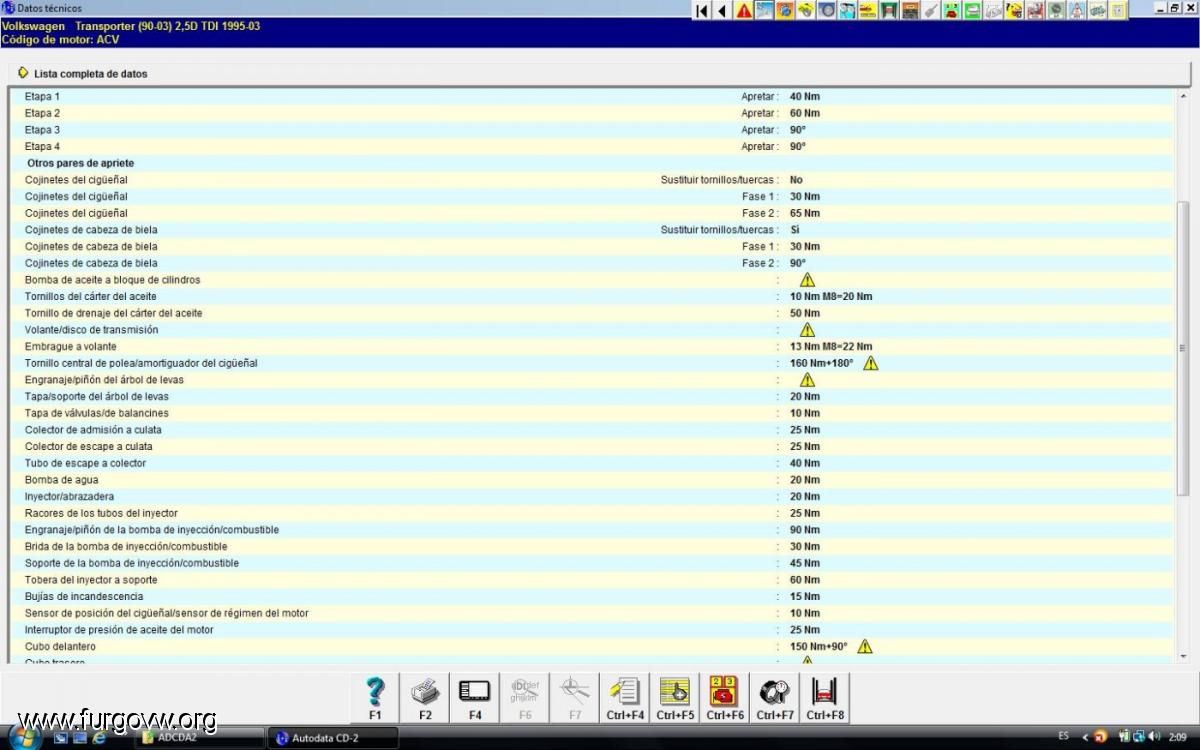The image size is (1200, 750).
Task: Click the vertical scrollbar up arrow
Action: click(1184, 97)
